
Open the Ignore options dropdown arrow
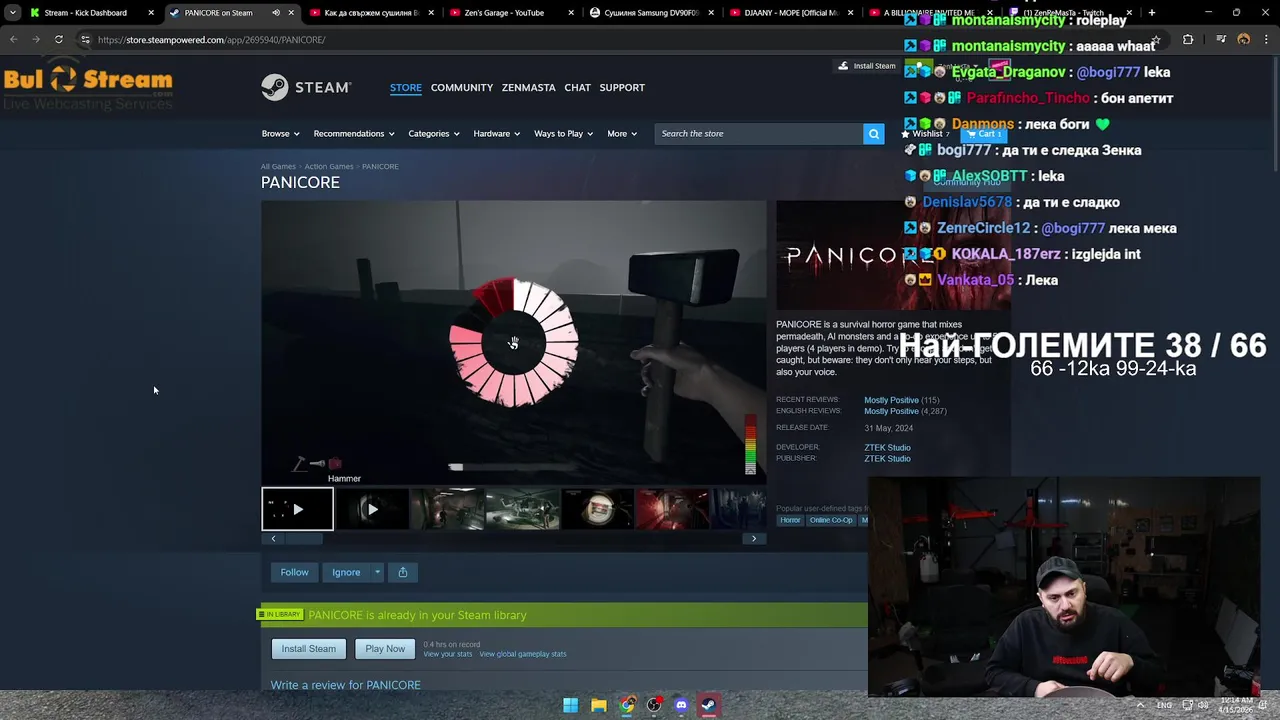coord(377,572)
